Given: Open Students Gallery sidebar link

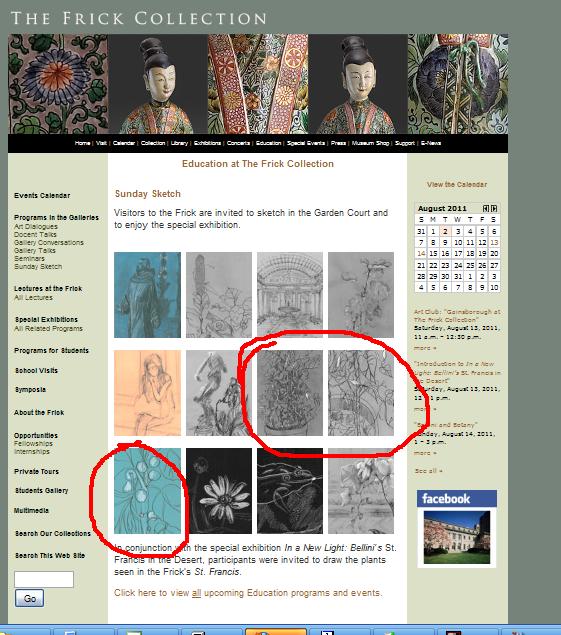Looking at the screenshot, I should click(42, 490).
